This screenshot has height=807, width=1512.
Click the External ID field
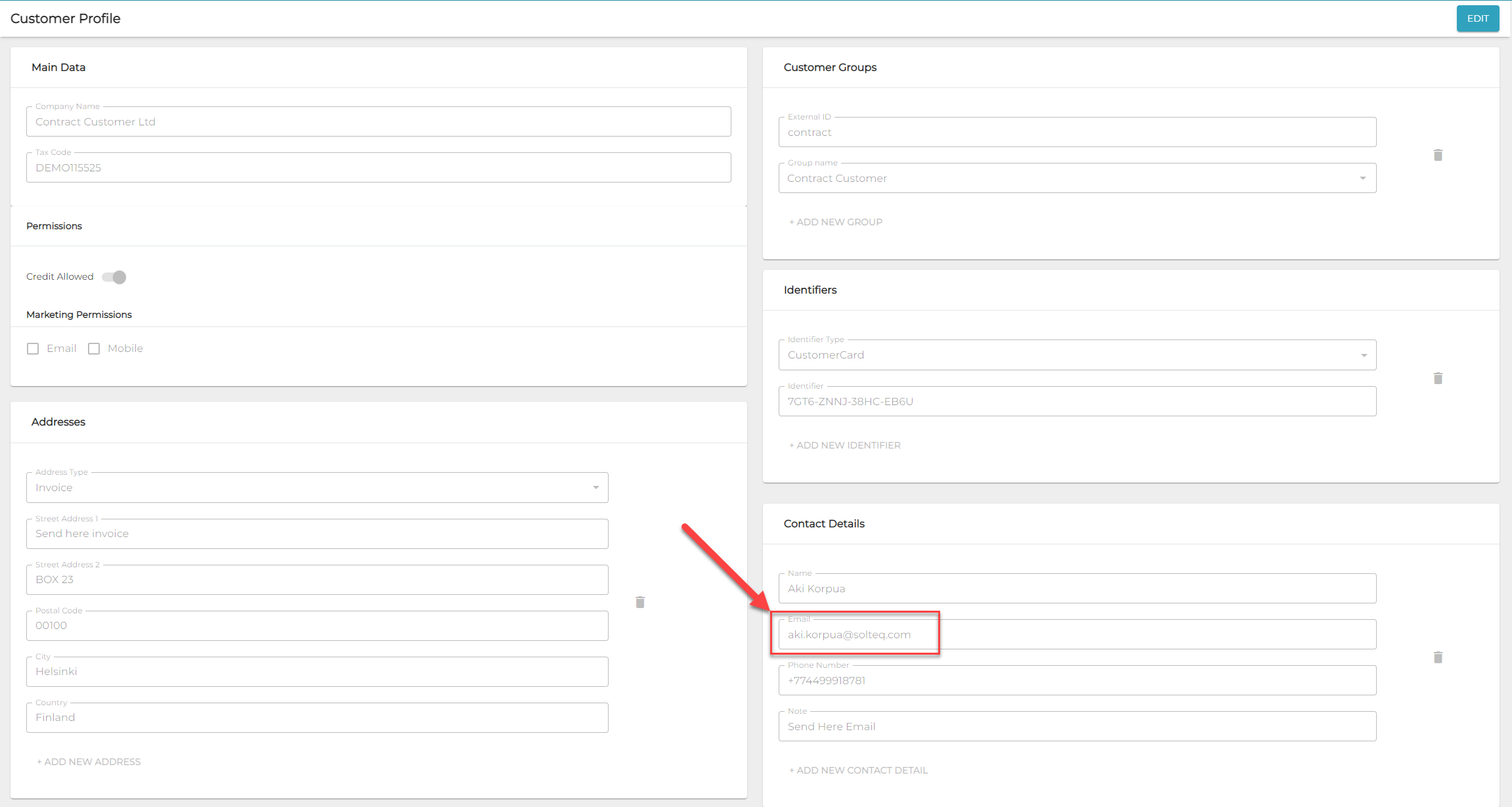(x=1077, y=133)
